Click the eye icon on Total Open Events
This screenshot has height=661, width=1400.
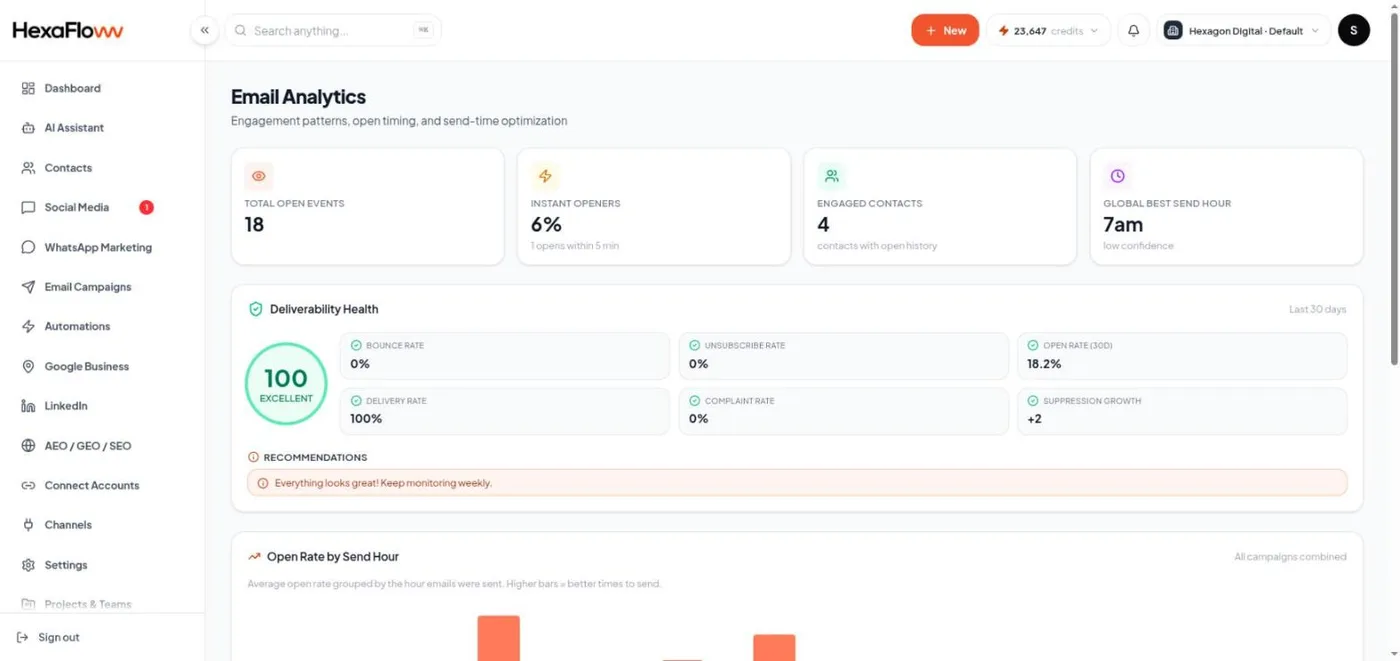pyautogui.click(x=259, y=176)
